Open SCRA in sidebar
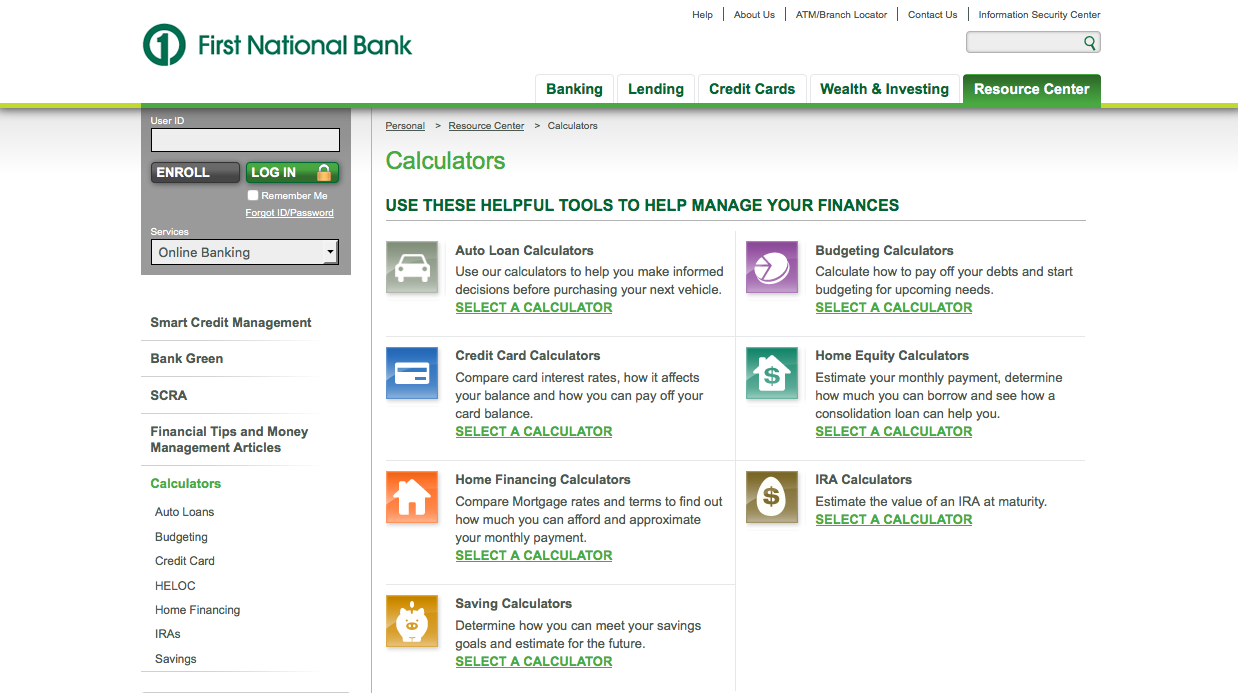This screenshot has height=693, width=1238. click(169, 396)
